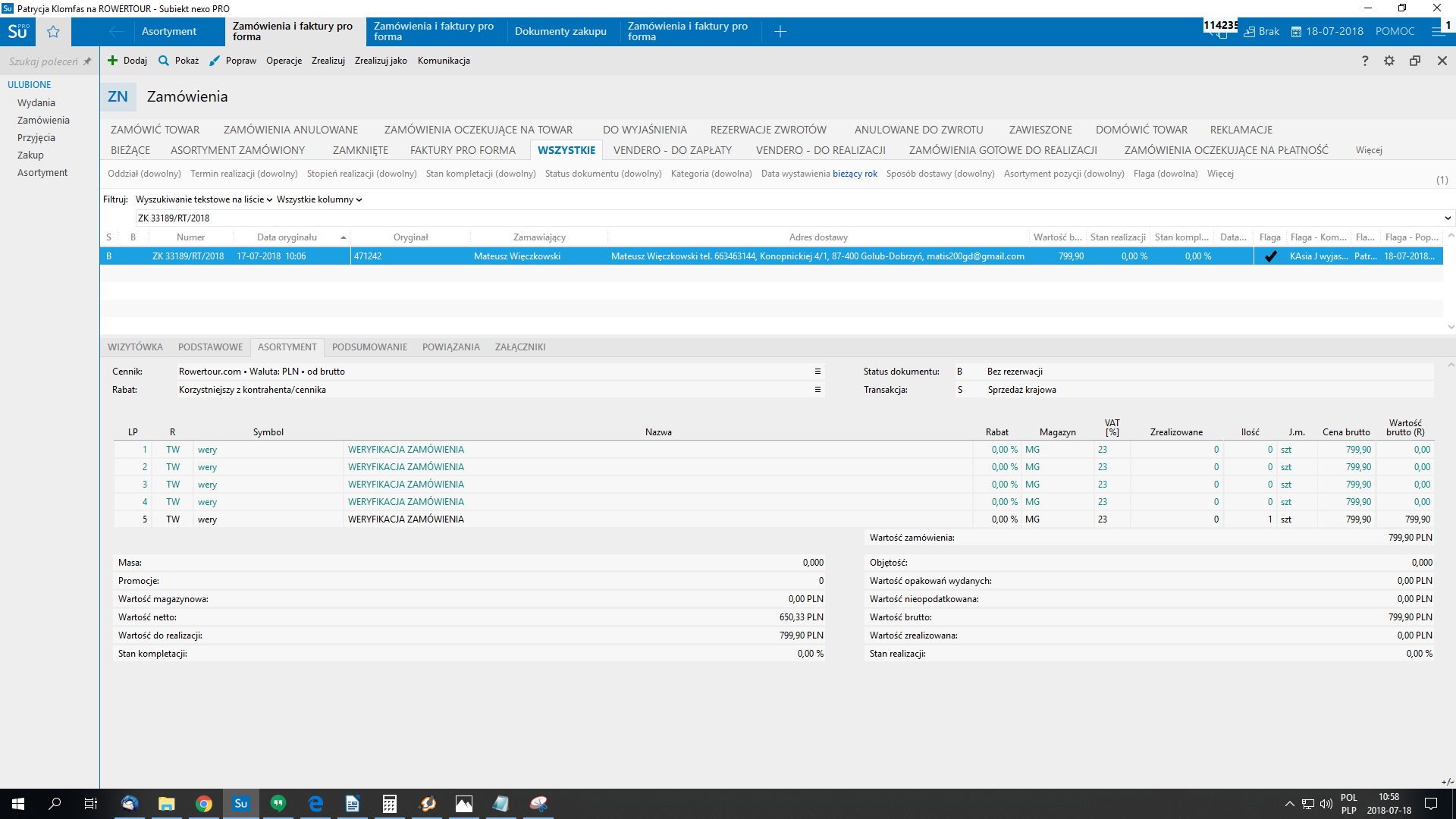The height and width of the screenshot is (819, 1456).
Task: Open the Cennik options menu icon
Action: point(817,372)
